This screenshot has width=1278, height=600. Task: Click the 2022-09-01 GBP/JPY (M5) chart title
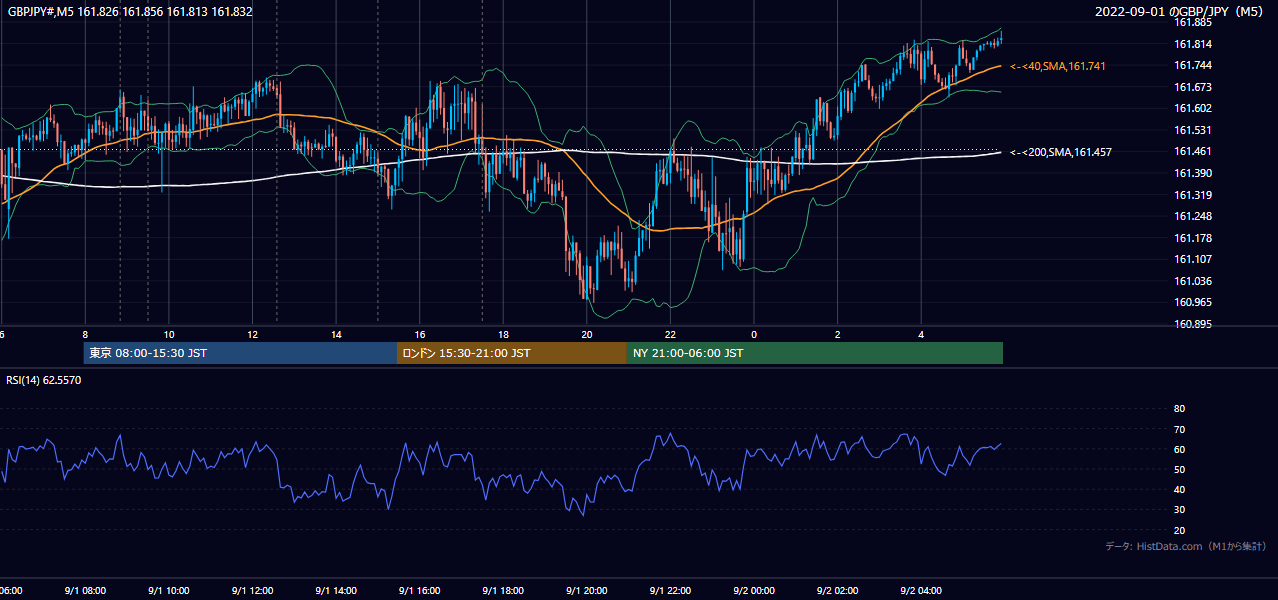(x=1181, y=12)
